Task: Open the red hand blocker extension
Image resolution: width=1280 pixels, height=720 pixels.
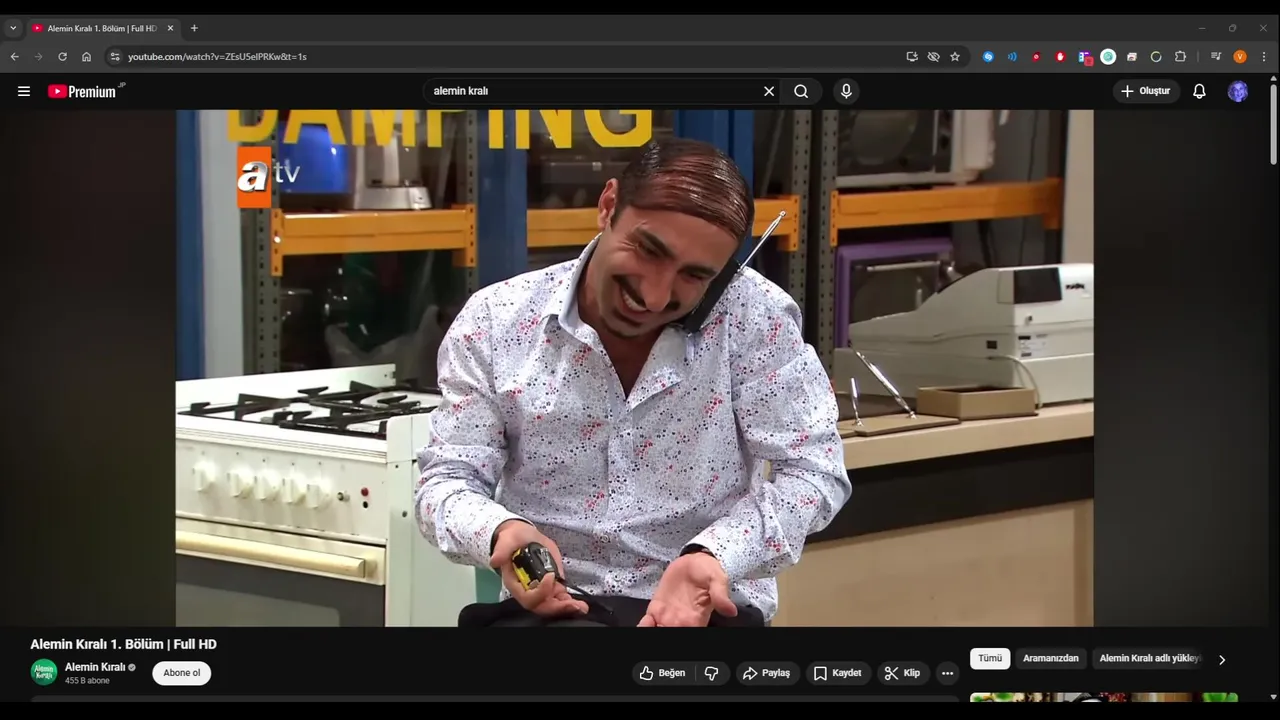Action: 1060,57
